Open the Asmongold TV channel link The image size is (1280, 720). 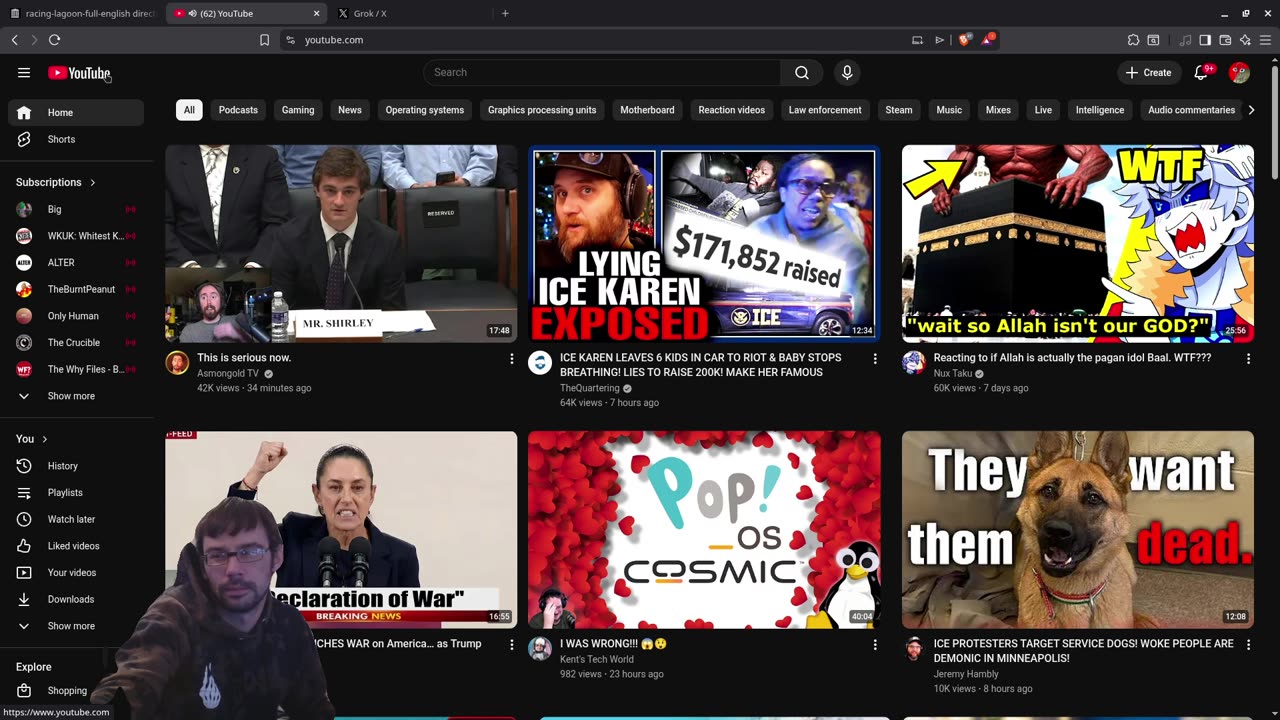[228, 373]
